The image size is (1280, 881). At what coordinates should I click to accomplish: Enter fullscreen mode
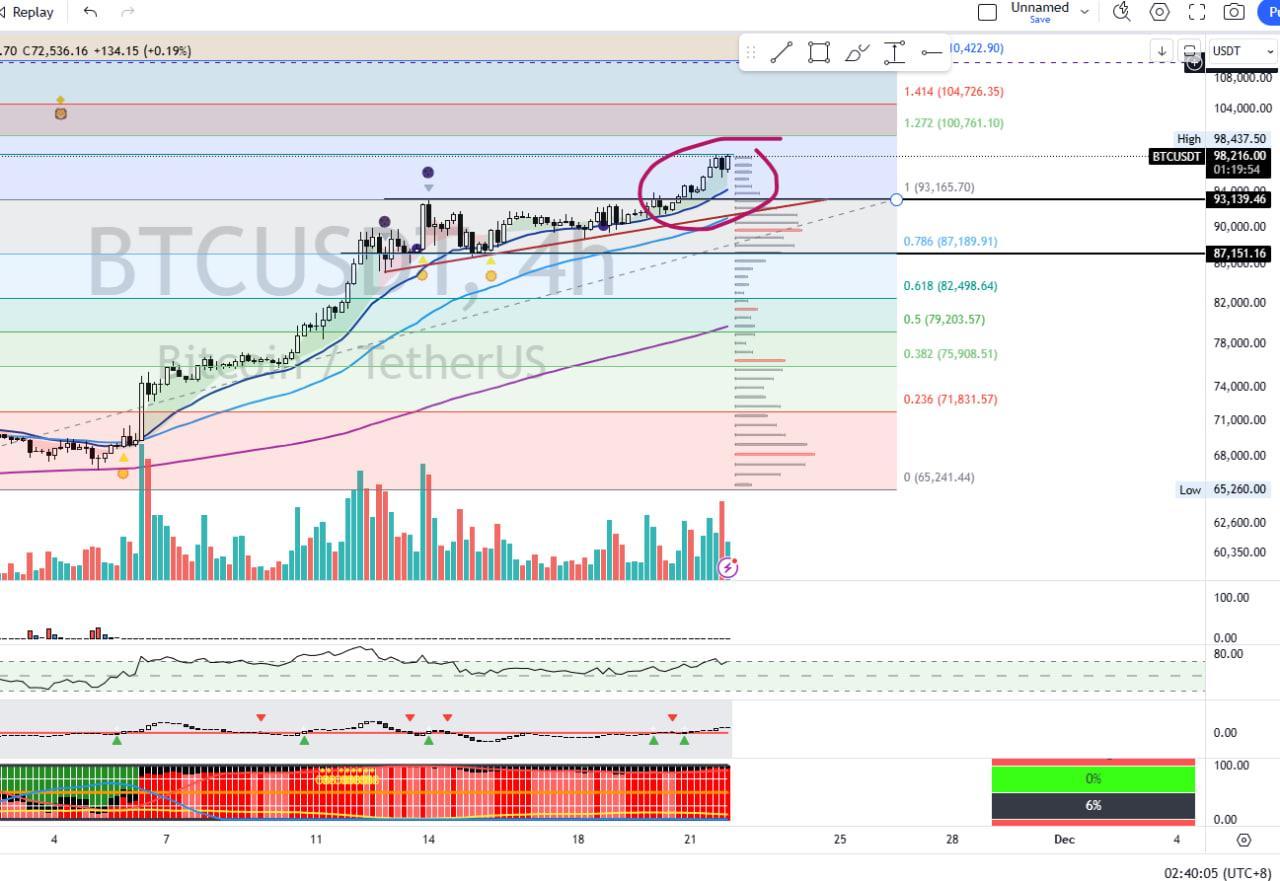pos(1196,12)
